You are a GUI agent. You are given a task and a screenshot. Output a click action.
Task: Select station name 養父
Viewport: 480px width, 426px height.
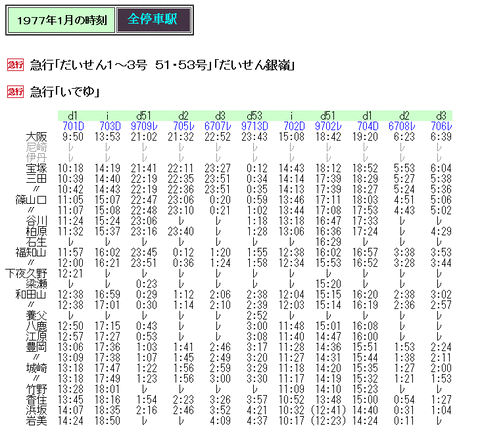click(36, 316)
